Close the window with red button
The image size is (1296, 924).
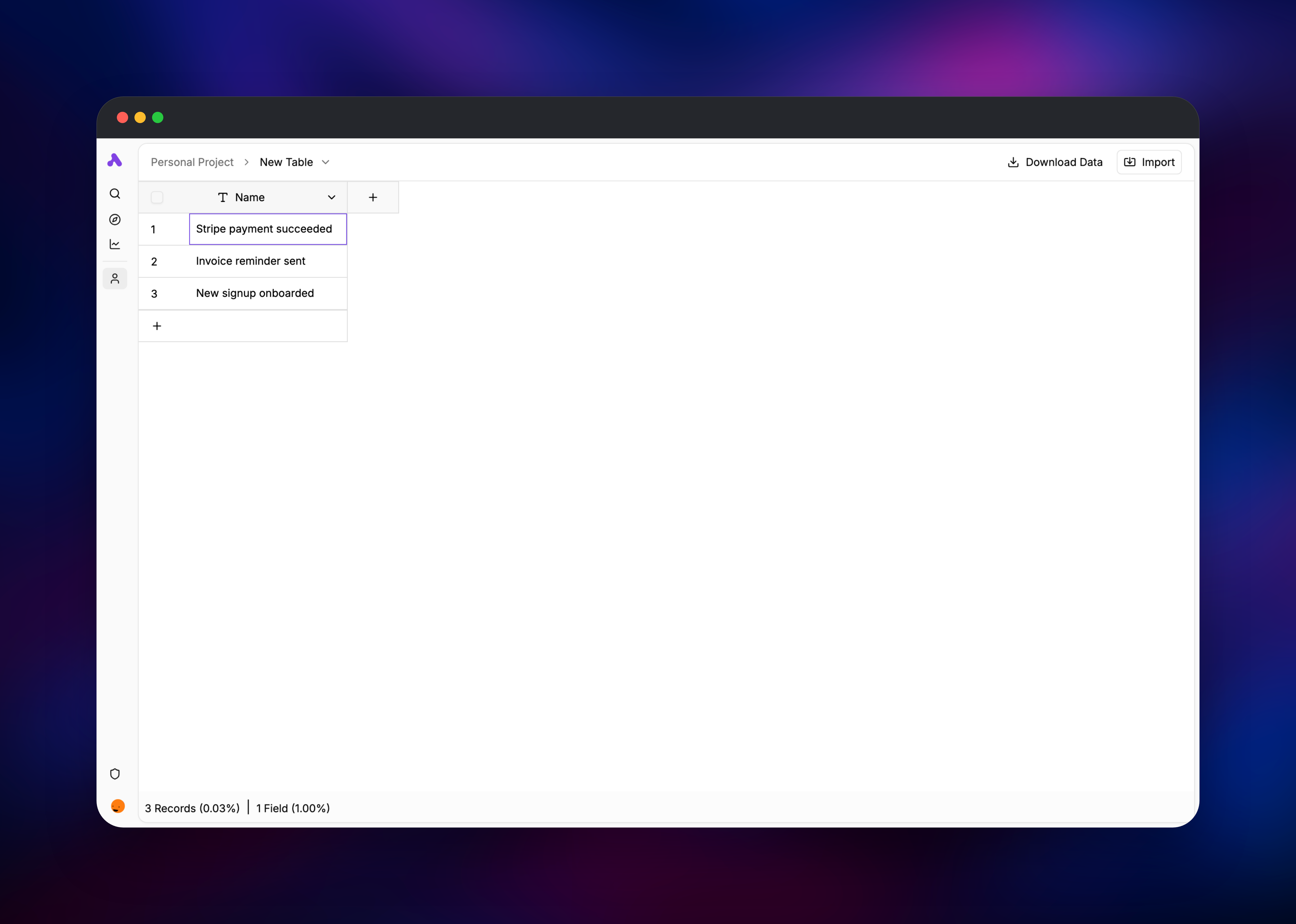coord(122,117)
